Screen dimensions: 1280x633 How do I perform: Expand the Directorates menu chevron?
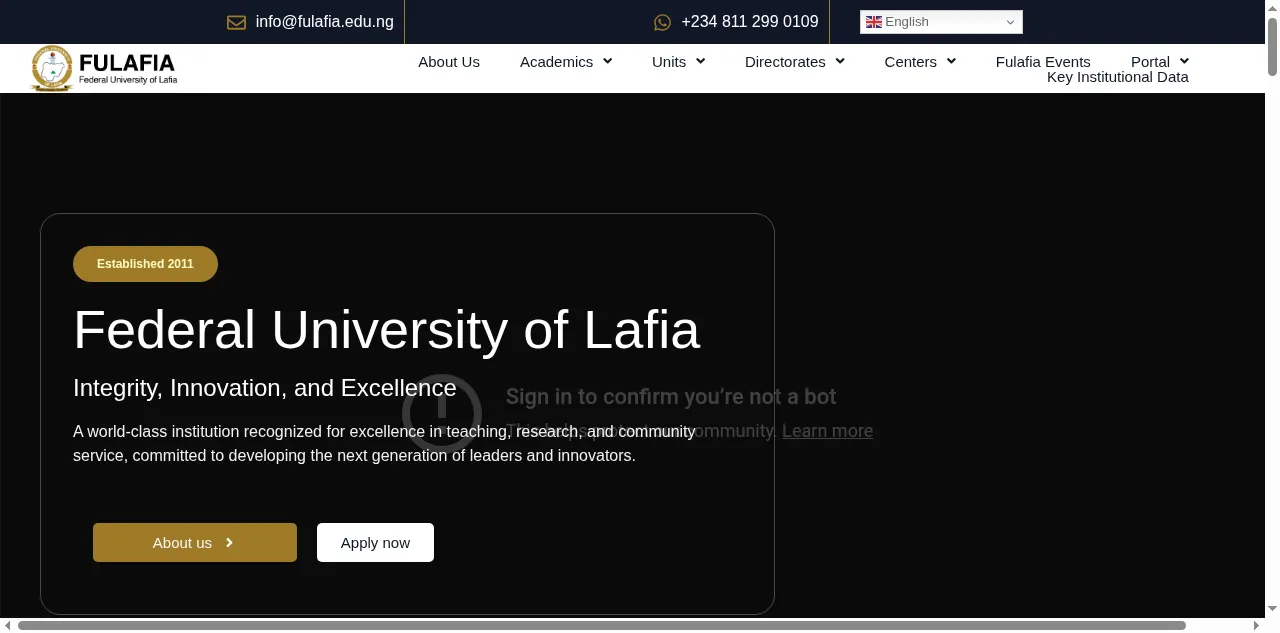coord(840,61)
